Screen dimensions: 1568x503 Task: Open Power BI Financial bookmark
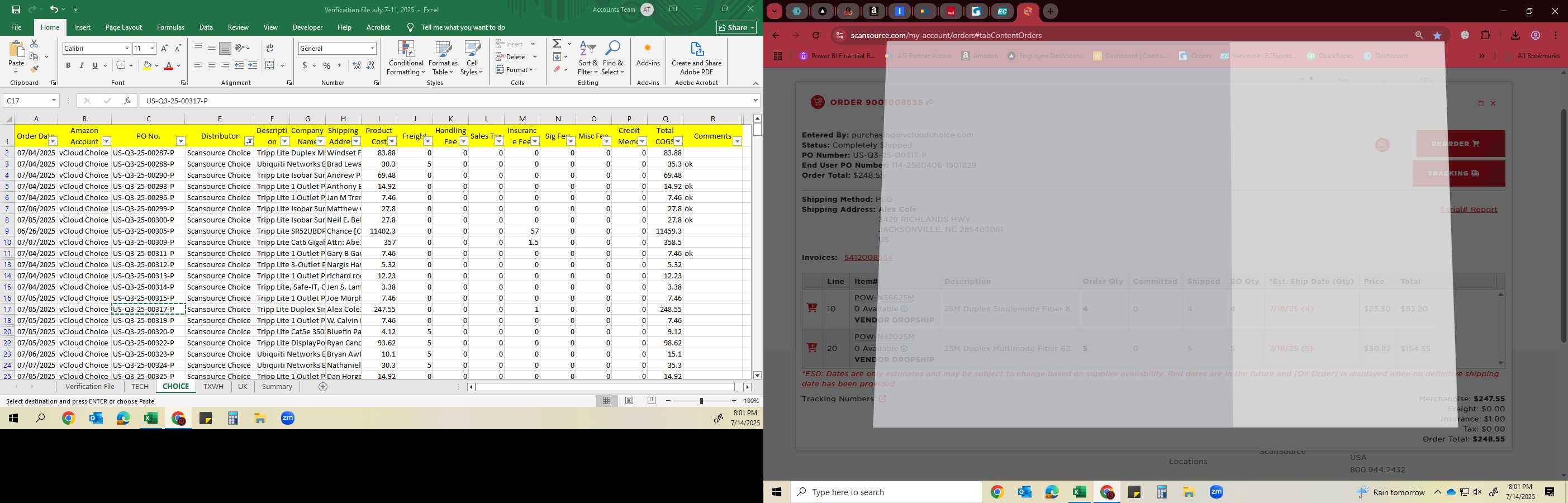coord(837,56)
